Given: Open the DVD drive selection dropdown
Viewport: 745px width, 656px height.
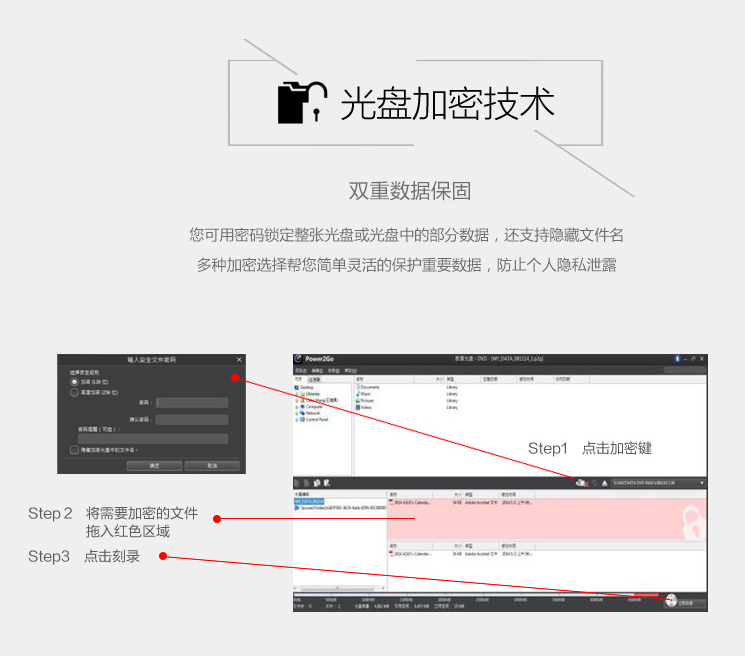Looking at the screenshot, I should (658, 483).
